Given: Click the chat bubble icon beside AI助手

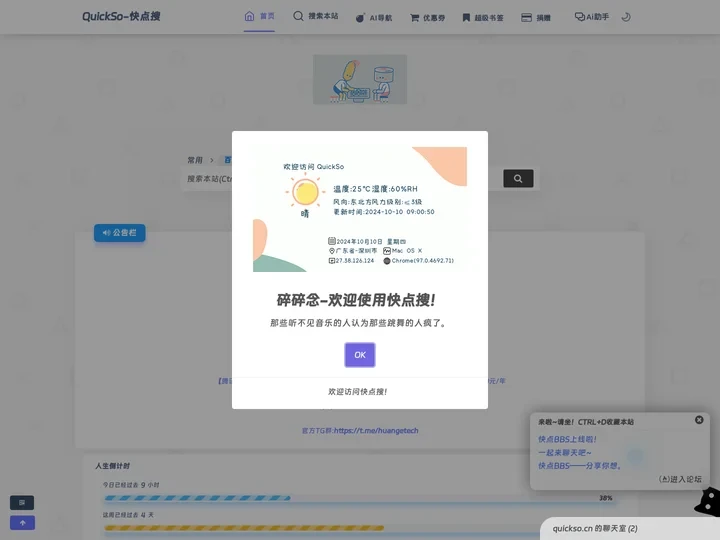Looking at the screenshot, I should click(579, 17).
